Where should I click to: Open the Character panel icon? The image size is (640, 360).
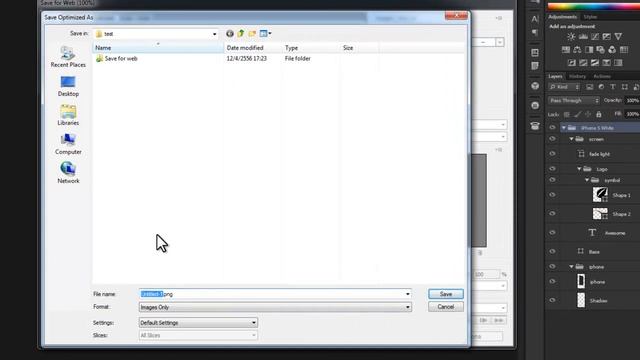[535, 19]
